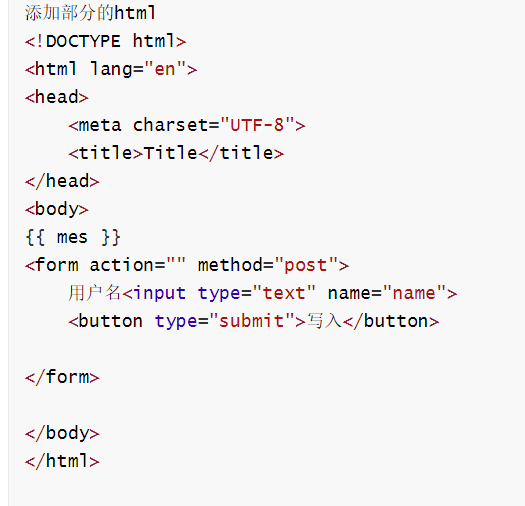
Task: Click the type="text" string value
Action: [284, 293]
